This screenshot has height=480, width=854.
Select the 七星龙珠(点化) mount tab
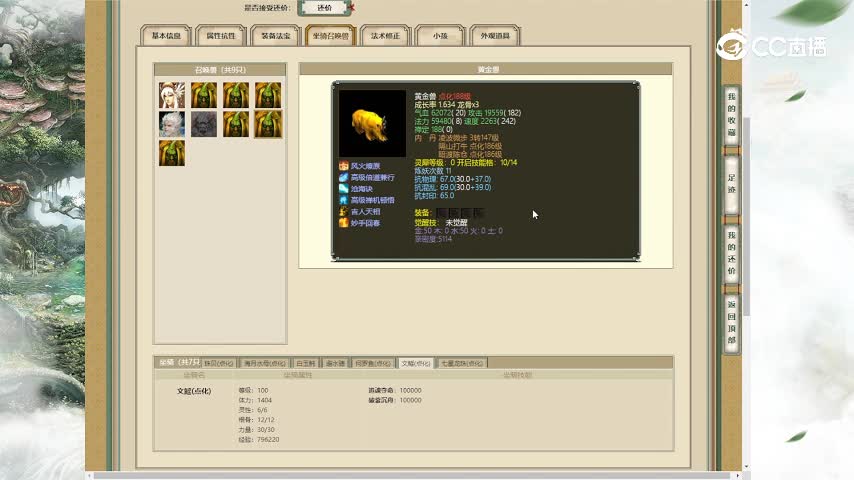[x=462, y=363]
